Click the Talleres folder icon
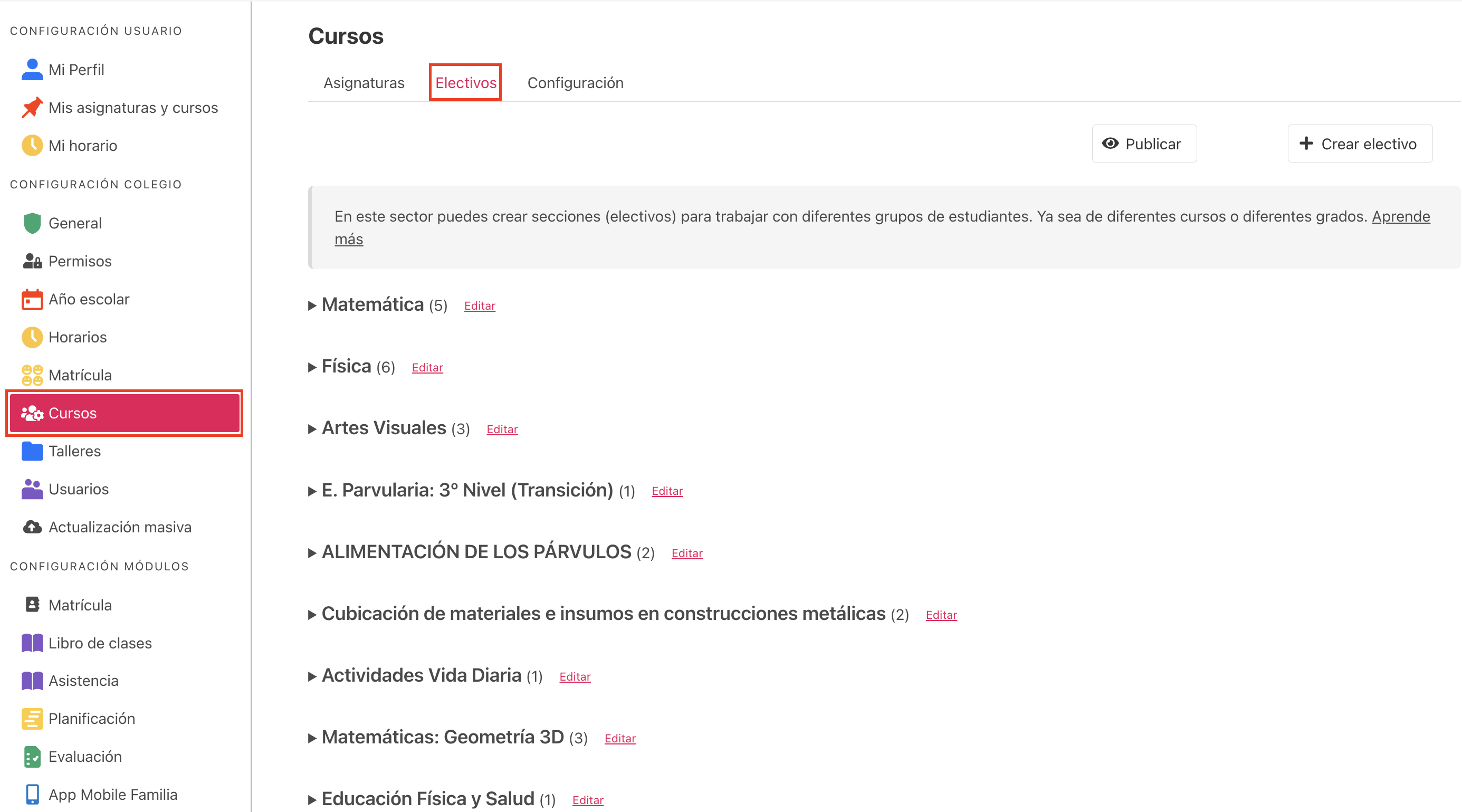Image resolution: width=1462 pixels, height=812 pixels. (x=32, y=451)
